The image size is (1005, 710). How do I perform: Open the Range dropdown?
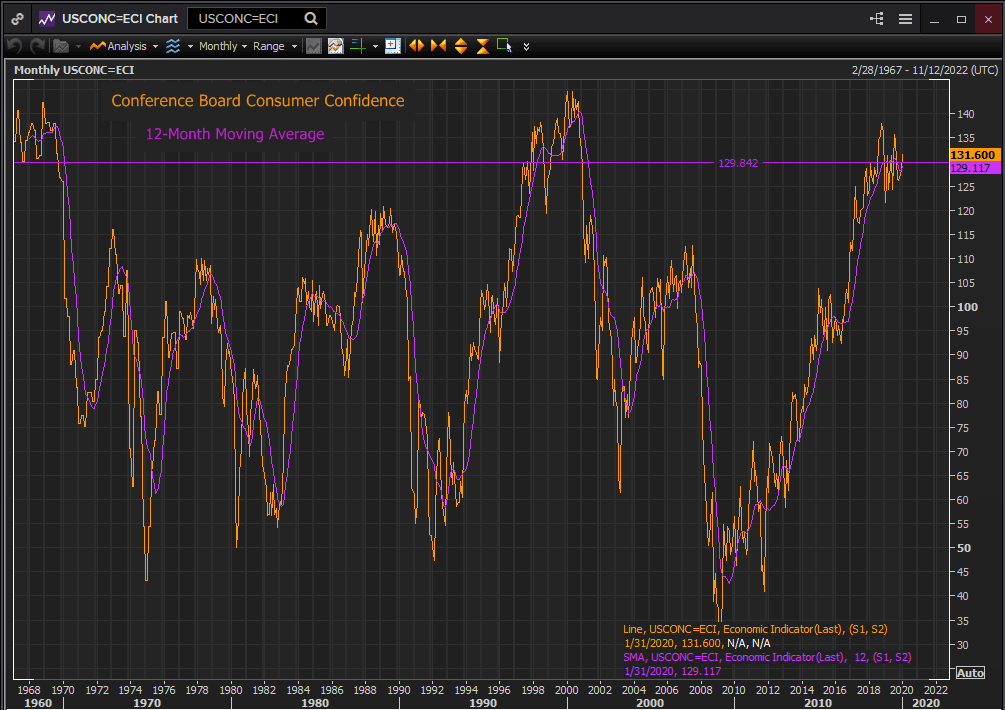273,46
